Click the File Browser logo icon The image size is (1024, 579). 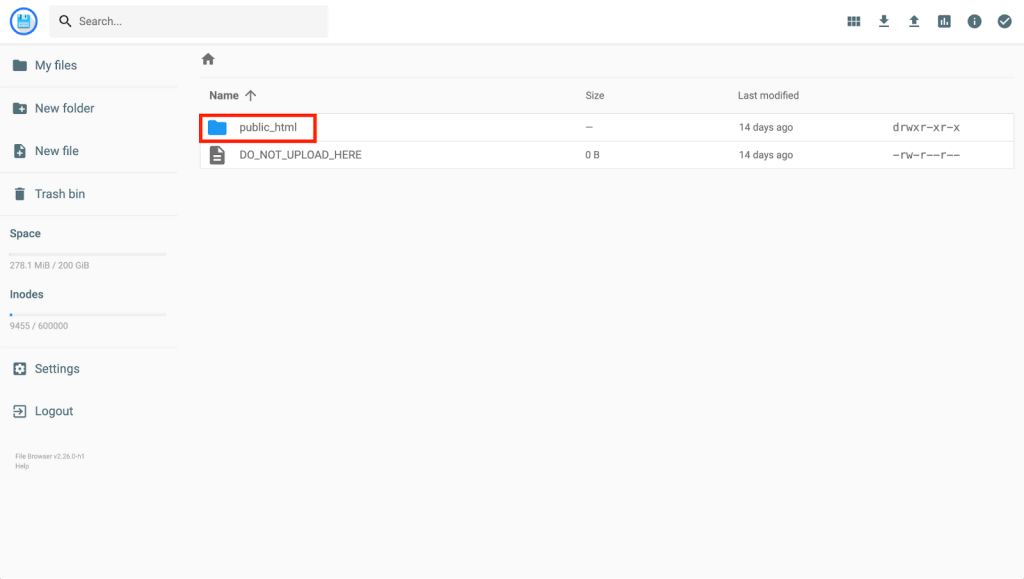click(x=23, y=21)
